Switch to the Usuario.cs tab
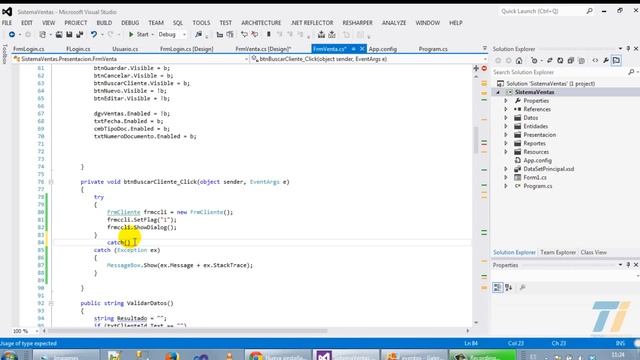This screenshot has height=360, width=640. (125, 49)
